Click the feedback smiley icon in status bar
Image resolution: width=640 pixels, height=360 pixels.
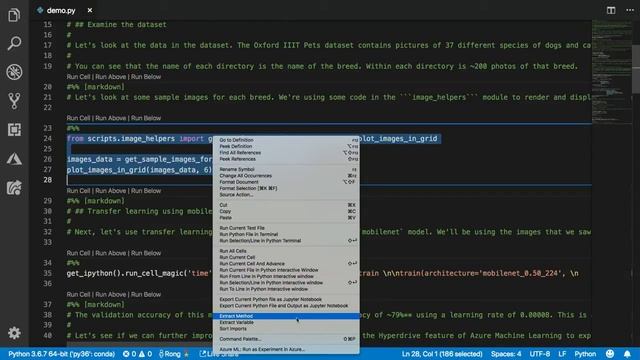tap(609, 354)
